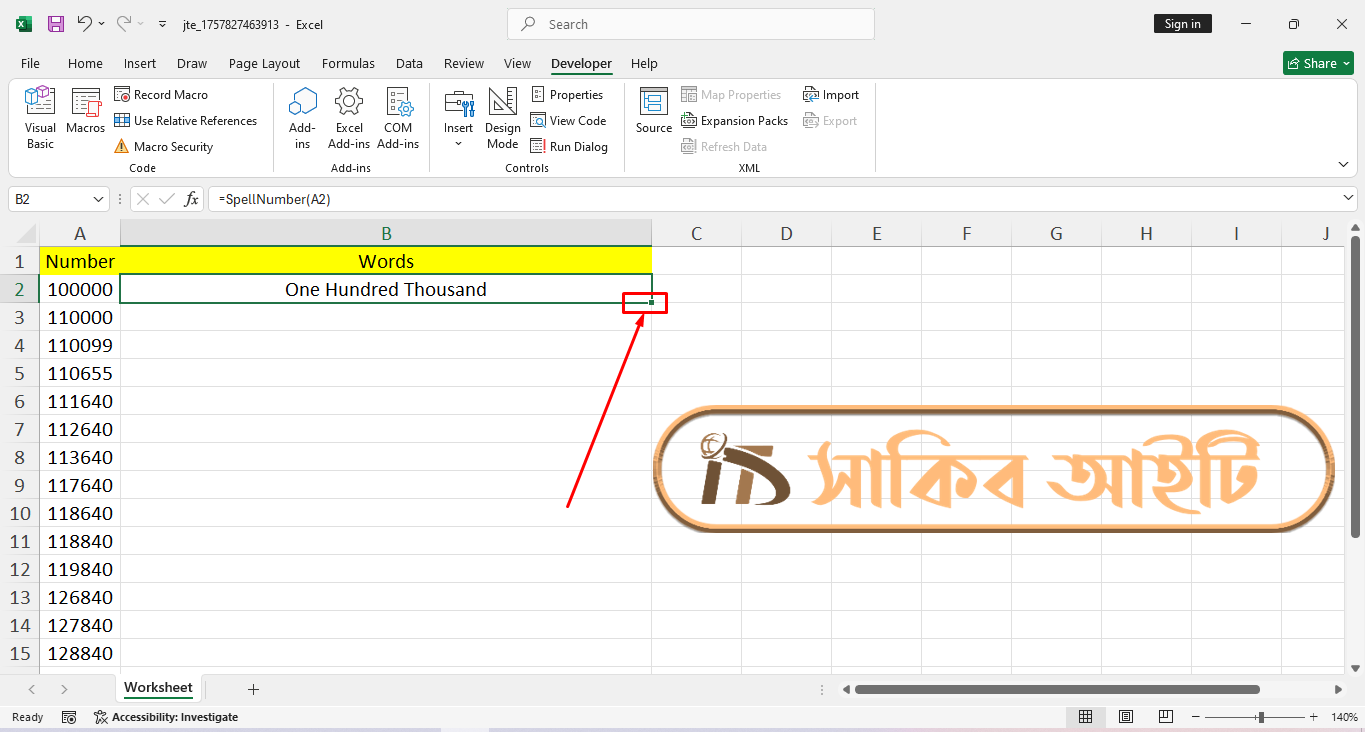Open the Macros dialog
The height and width of the screenshot is (732, 1365).
[x=86, y=112]
